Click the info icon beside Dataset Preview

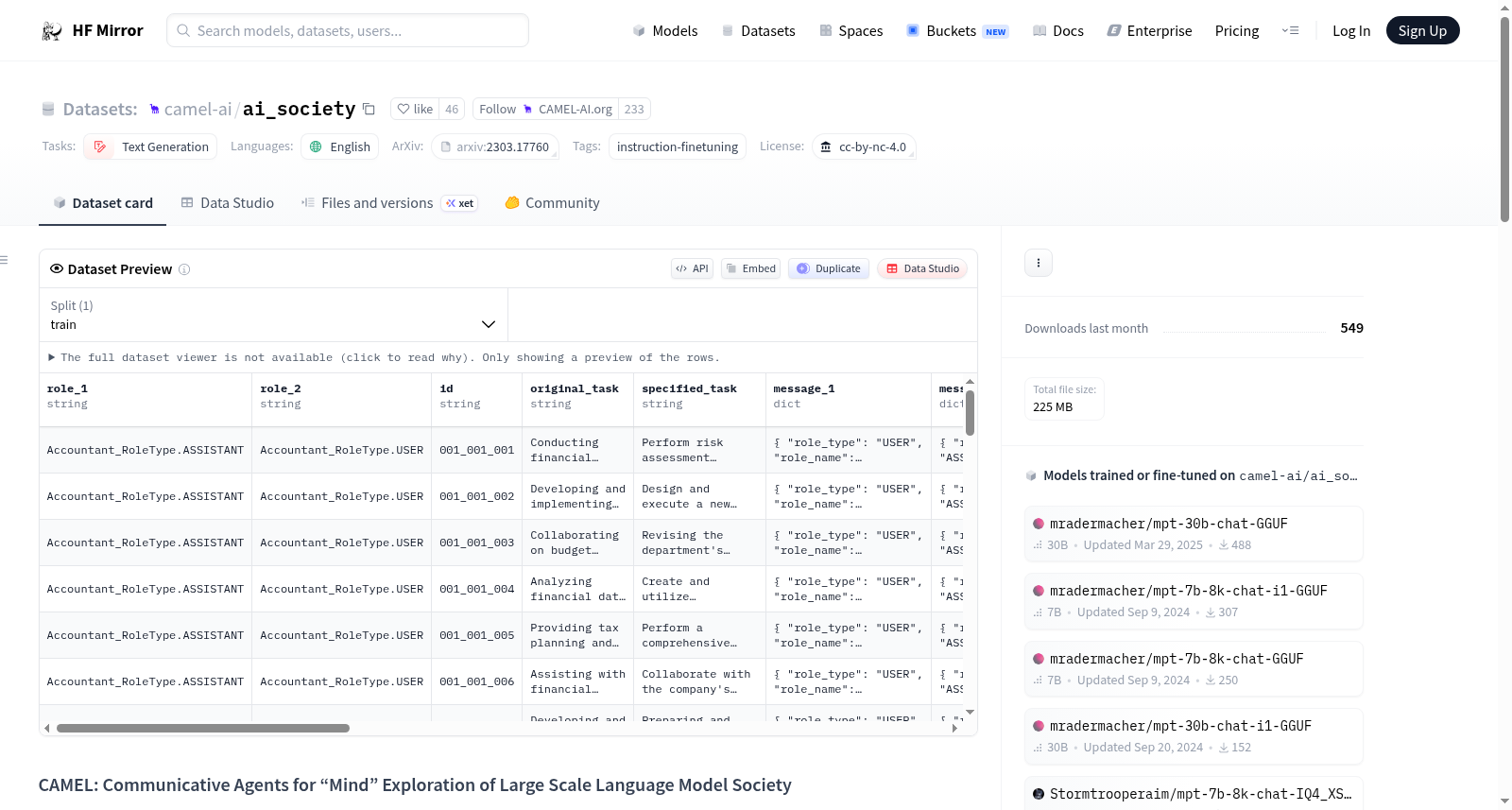[x=184, y=269]
